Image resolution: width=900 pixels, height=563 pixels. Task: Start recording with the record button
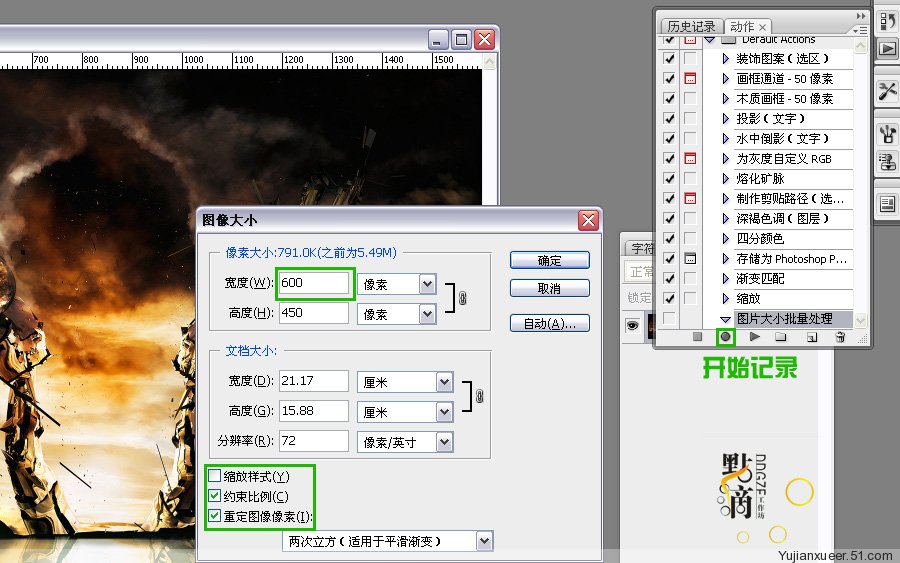(726, 337)
